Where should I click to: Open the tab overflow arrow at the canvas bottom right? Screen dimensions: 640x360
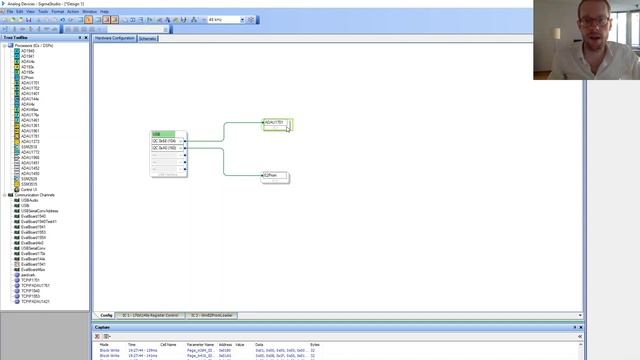click(580, 316)
